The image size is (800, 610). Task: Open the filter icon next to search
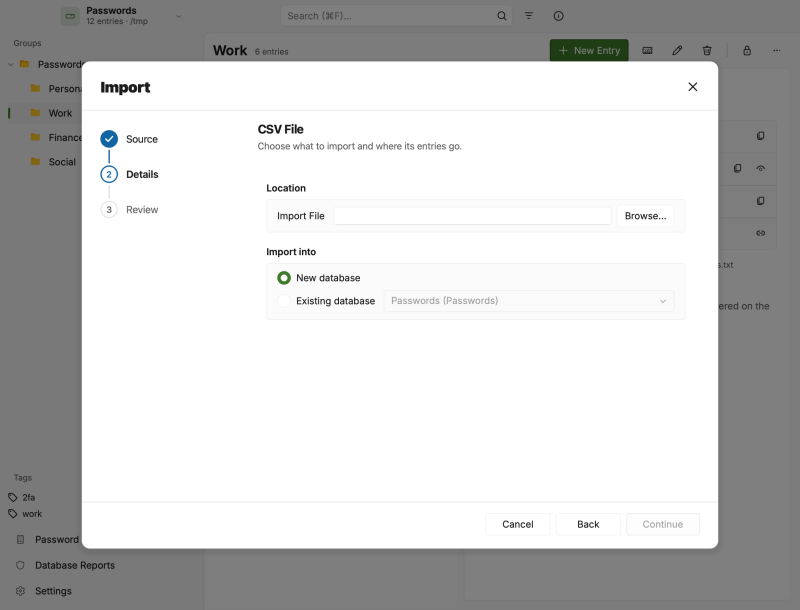coord(529,16)
